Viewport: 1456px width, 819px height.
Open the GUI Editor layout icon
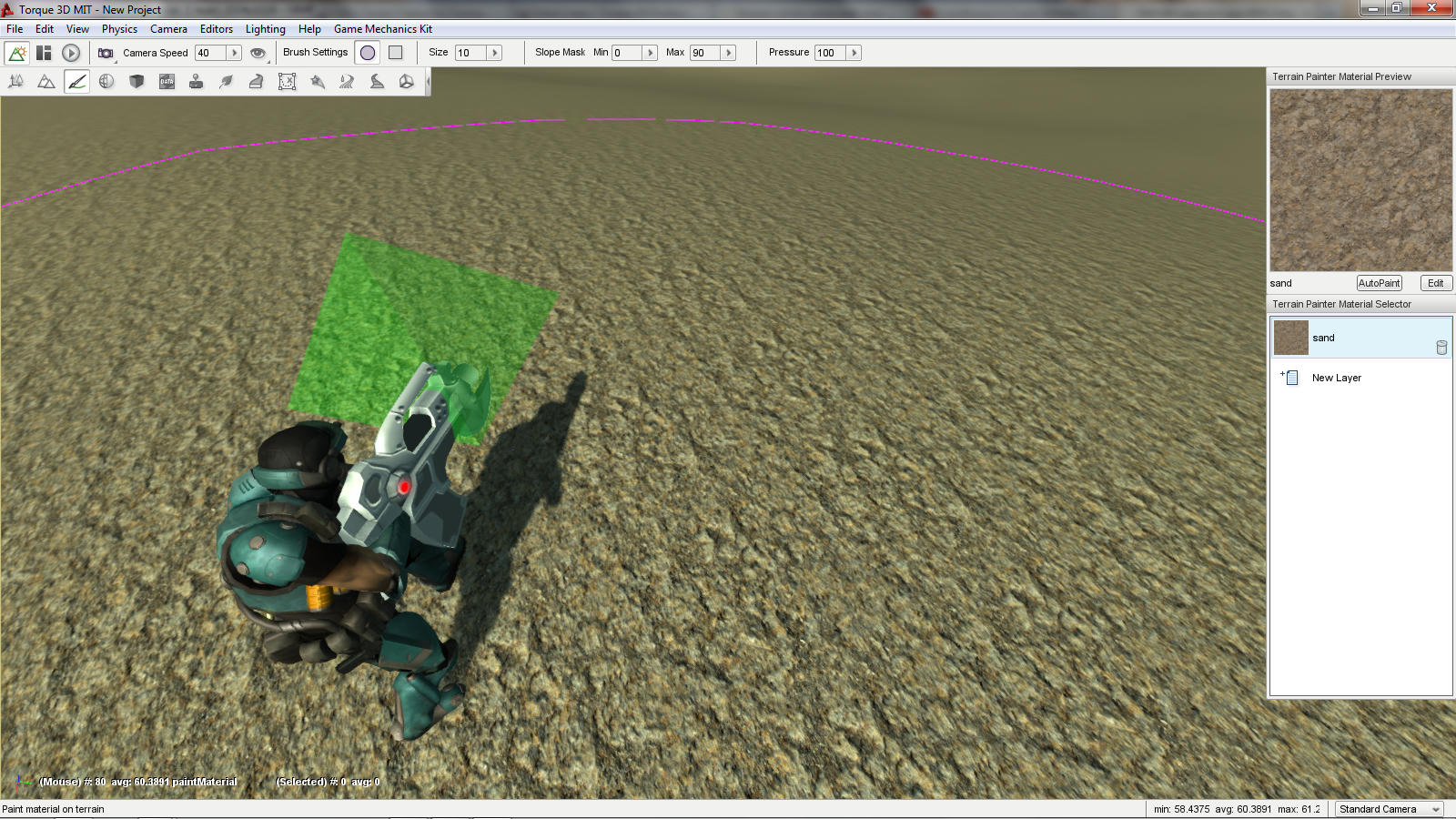[x=44, y=53]
